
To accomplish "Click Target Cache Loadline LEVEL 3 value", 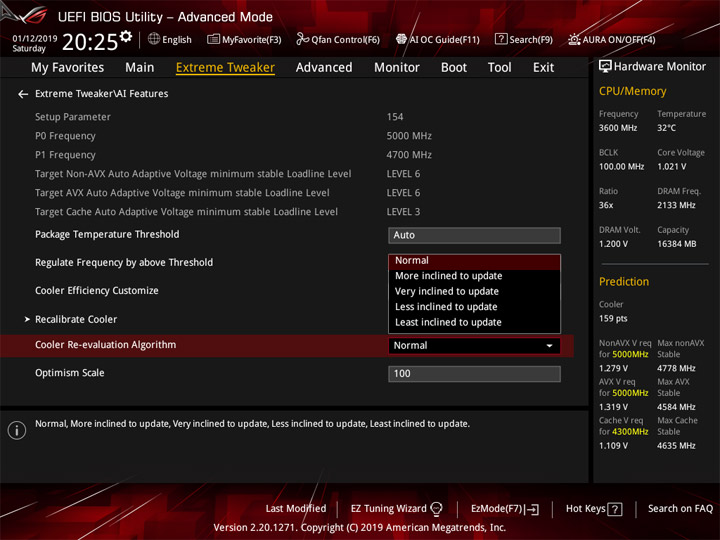I will [x=403, y=212].
